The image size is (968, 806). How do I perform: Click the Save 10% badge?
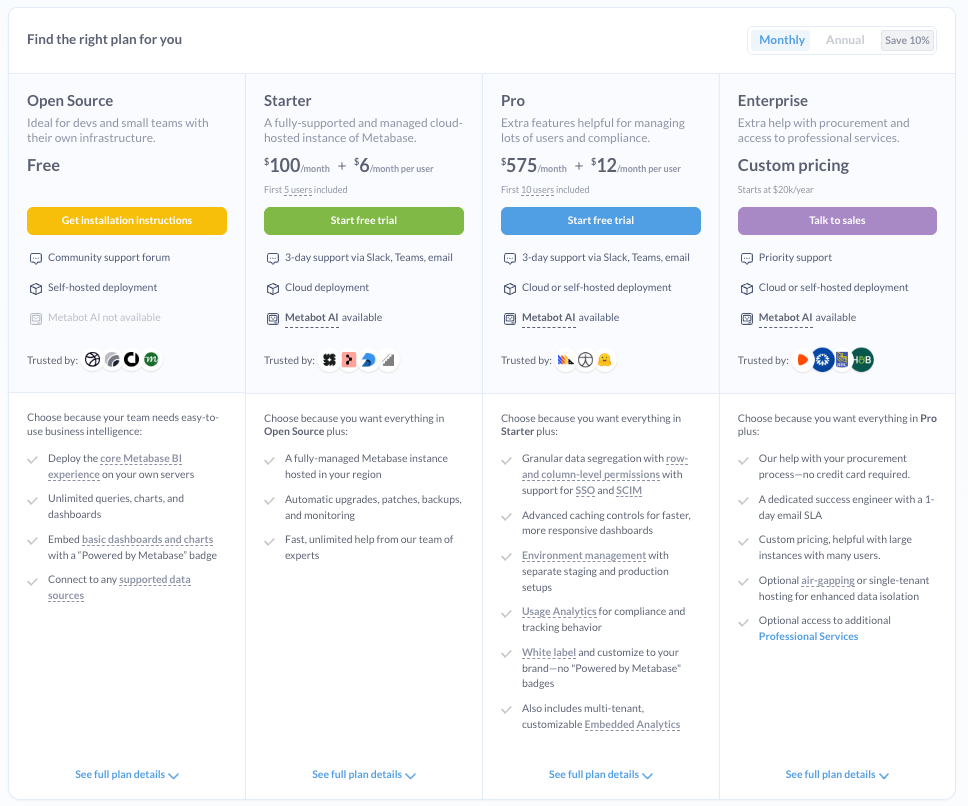pos(907,40)
